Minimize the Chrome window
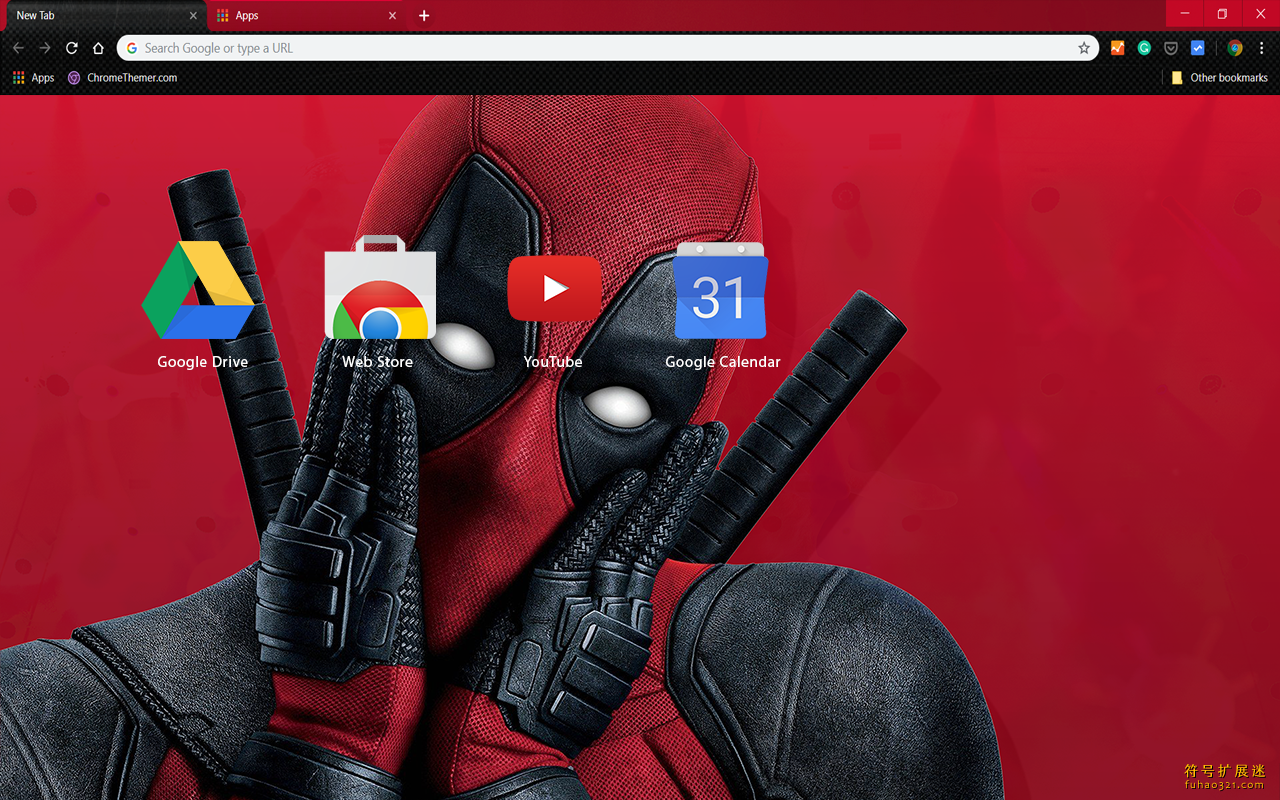Image resolution: width=1280 pixels, height=800 pixels. point(1185,14)
